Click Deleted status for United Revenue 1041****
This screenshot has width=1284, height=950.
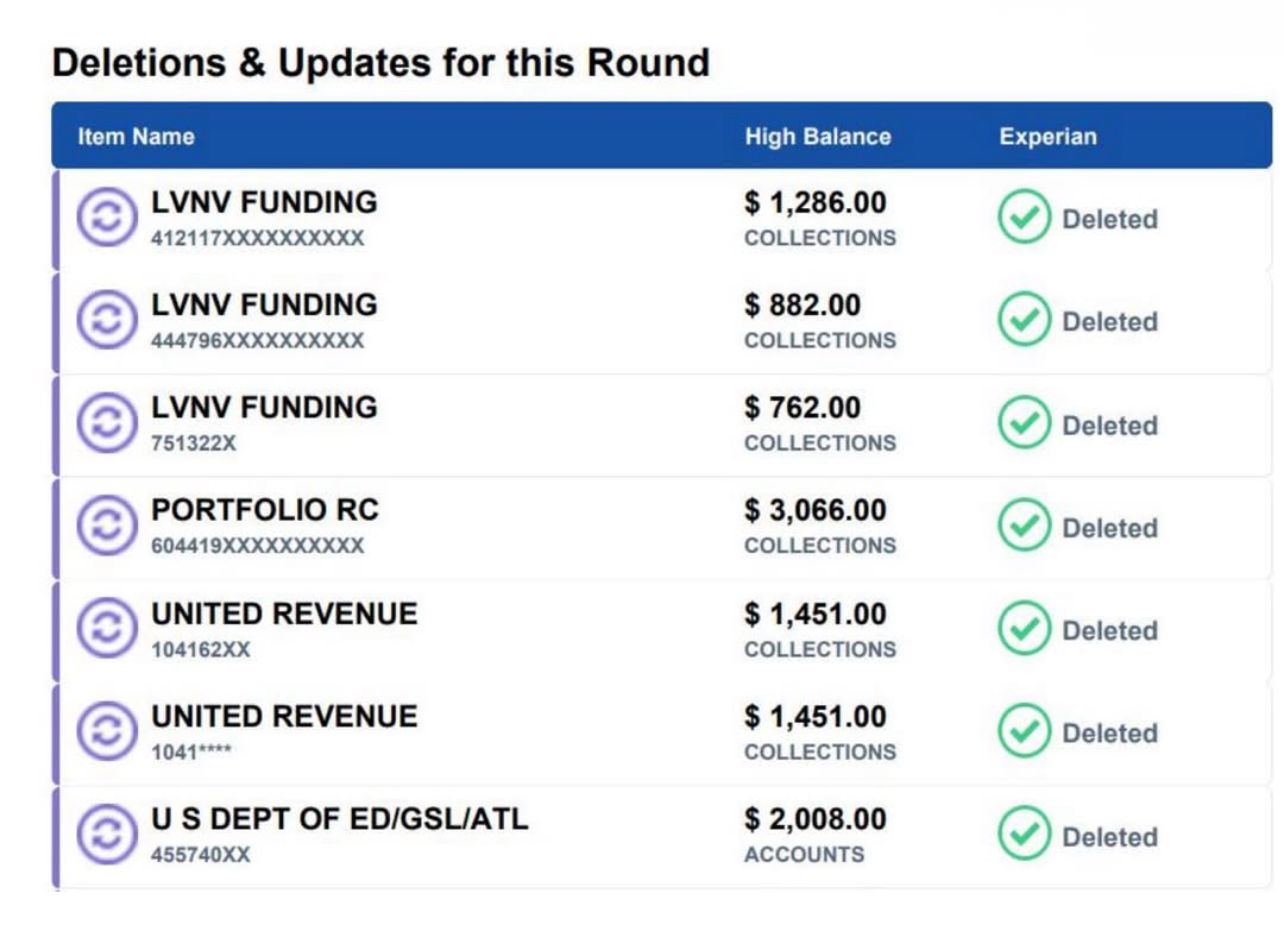tap(1109, 734)
